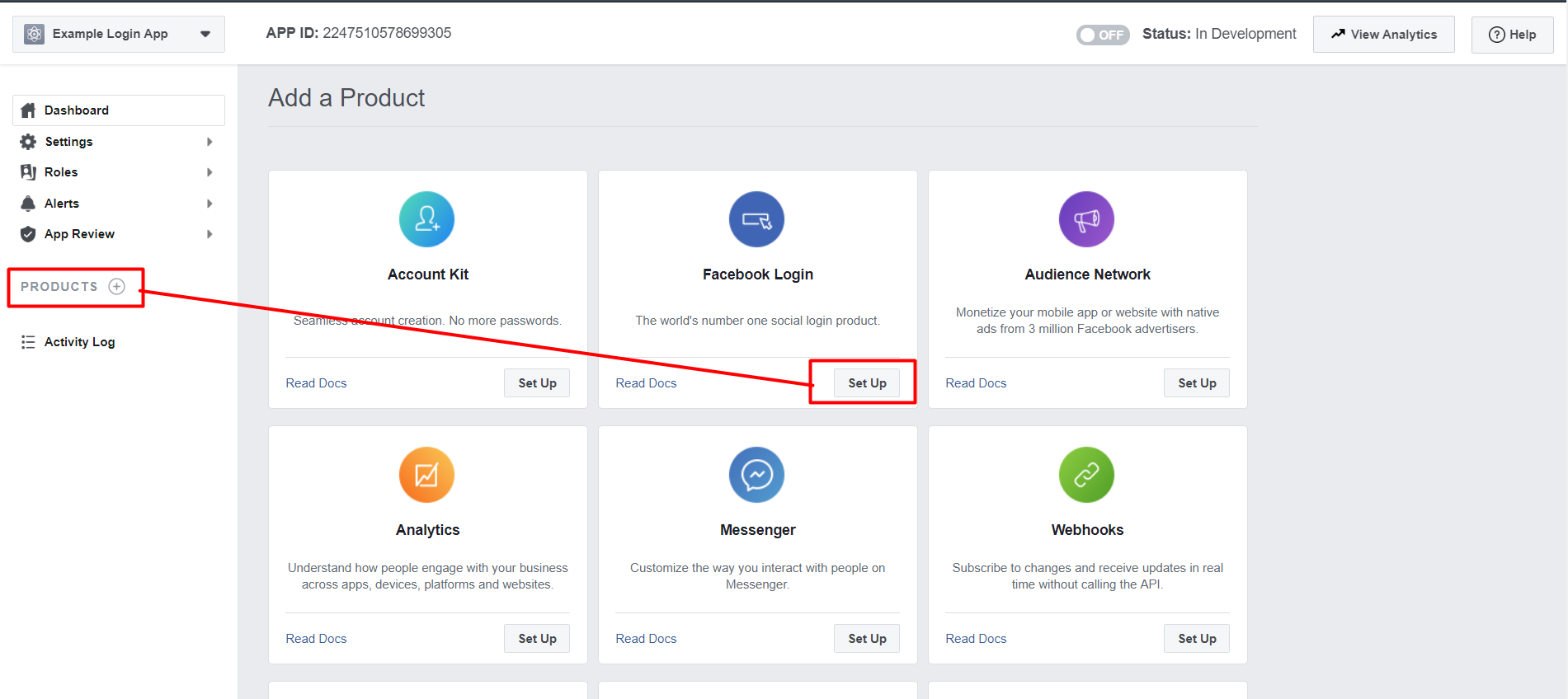Screen dimensions: 1568x699
Task: Click the View Analytics button
Action: 1383,35
